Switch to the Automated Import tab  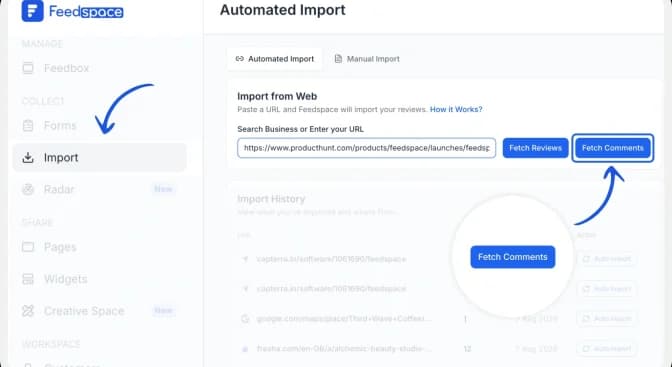[275, 59]
